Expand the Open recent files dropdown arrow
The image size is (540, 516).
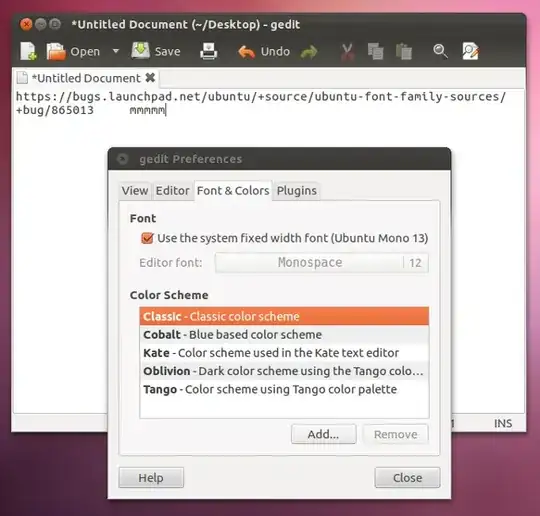(x=116, y=51)
